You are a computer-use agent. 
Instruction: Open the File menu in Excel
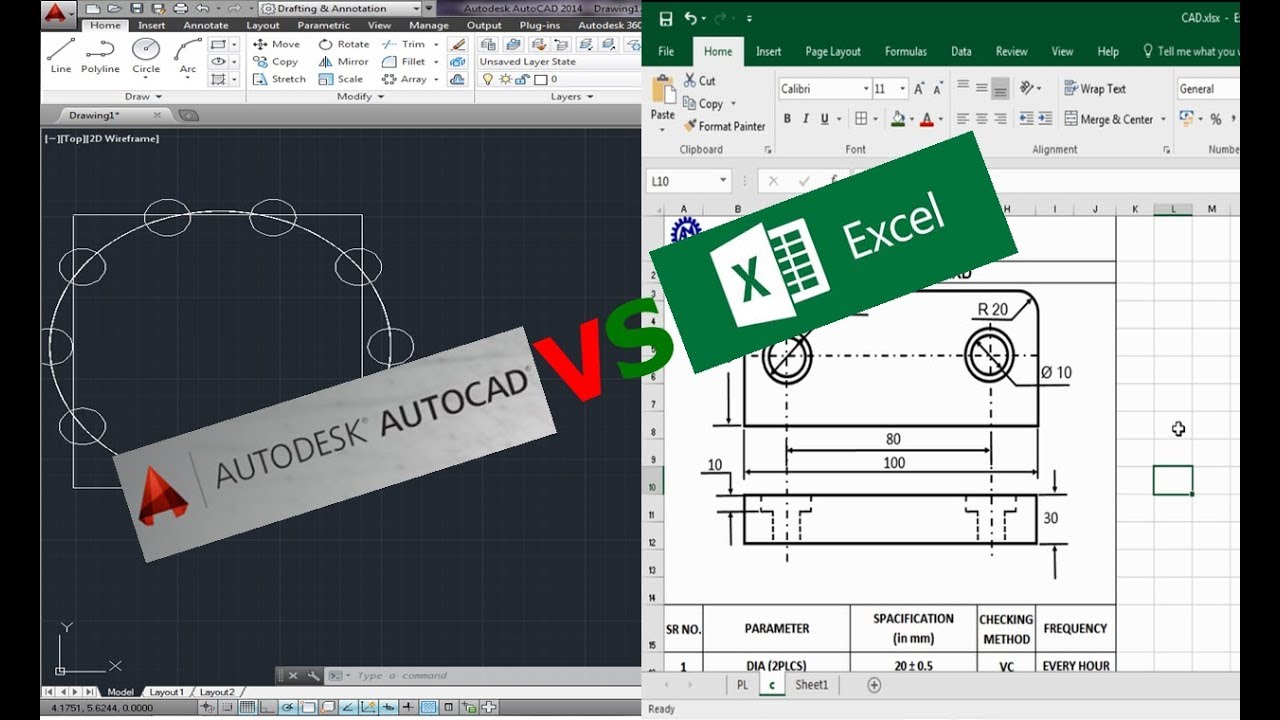tap(666, 52)
